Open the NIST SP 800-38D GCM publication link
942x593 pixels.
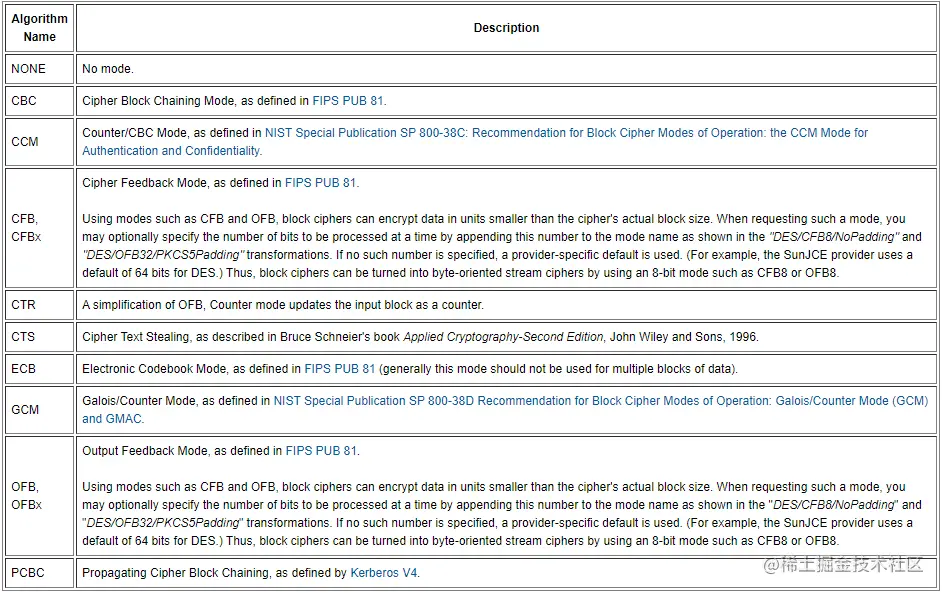[505, 410]
